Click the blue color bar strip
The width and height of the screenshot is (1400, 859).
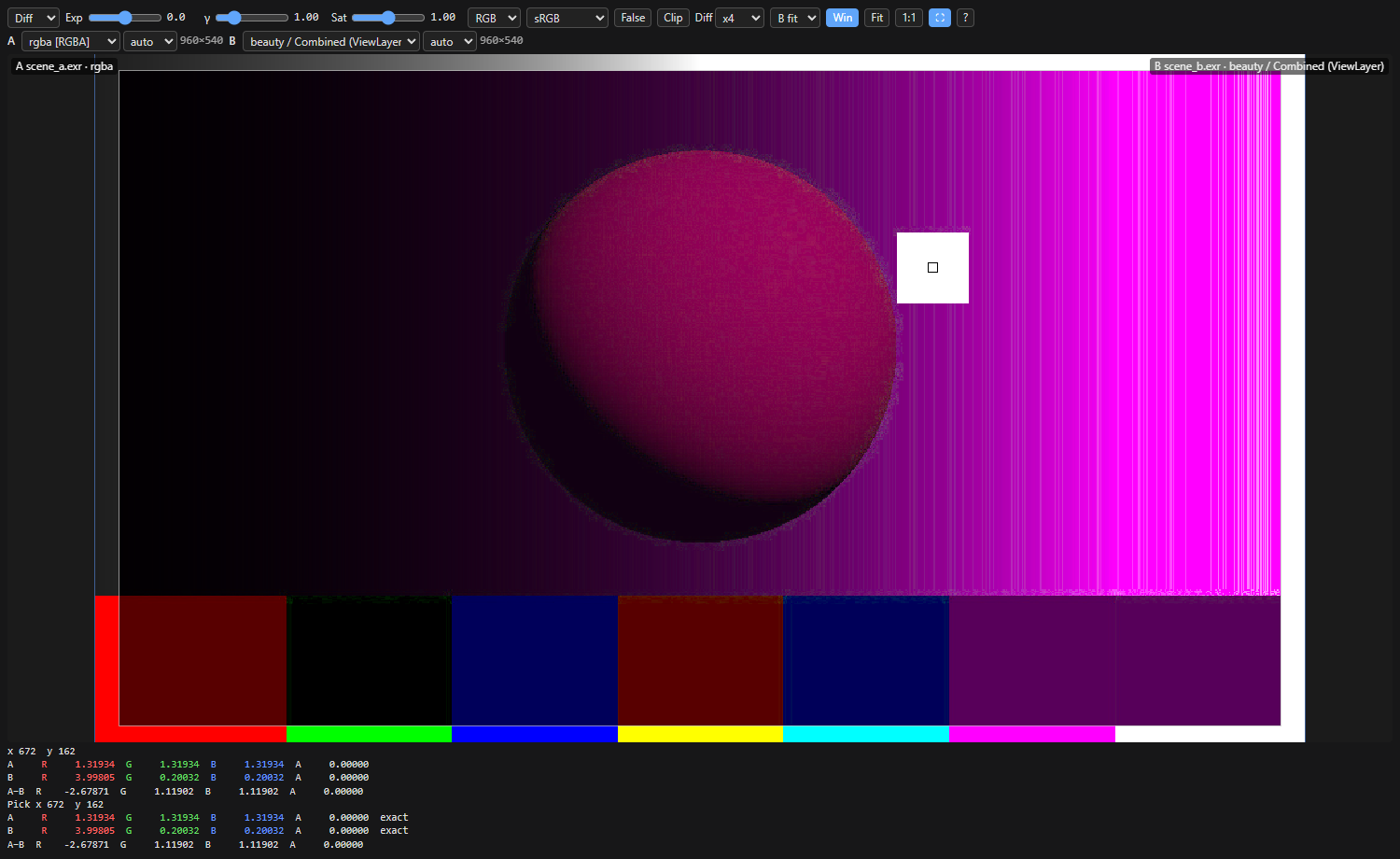coord(535,734)
